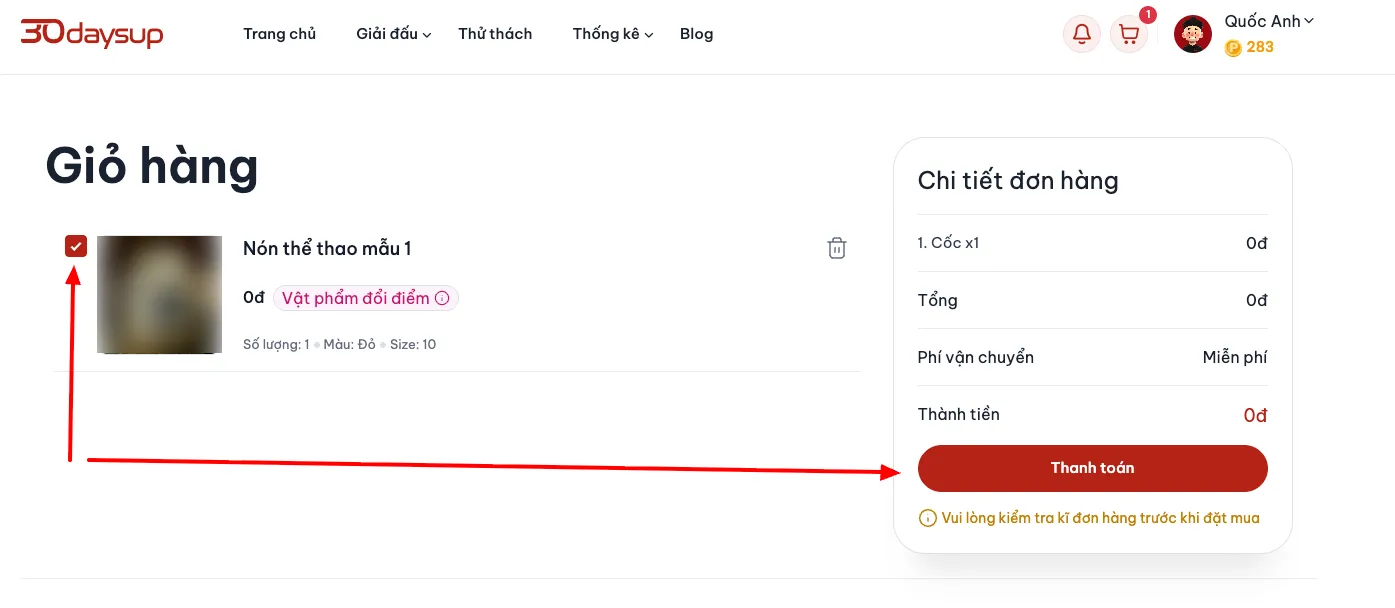Delete Nón thể thao mẫu 1 with trash icon
Image resolution: width=1395 pixels, height=608 pixels.
point(837,248)
